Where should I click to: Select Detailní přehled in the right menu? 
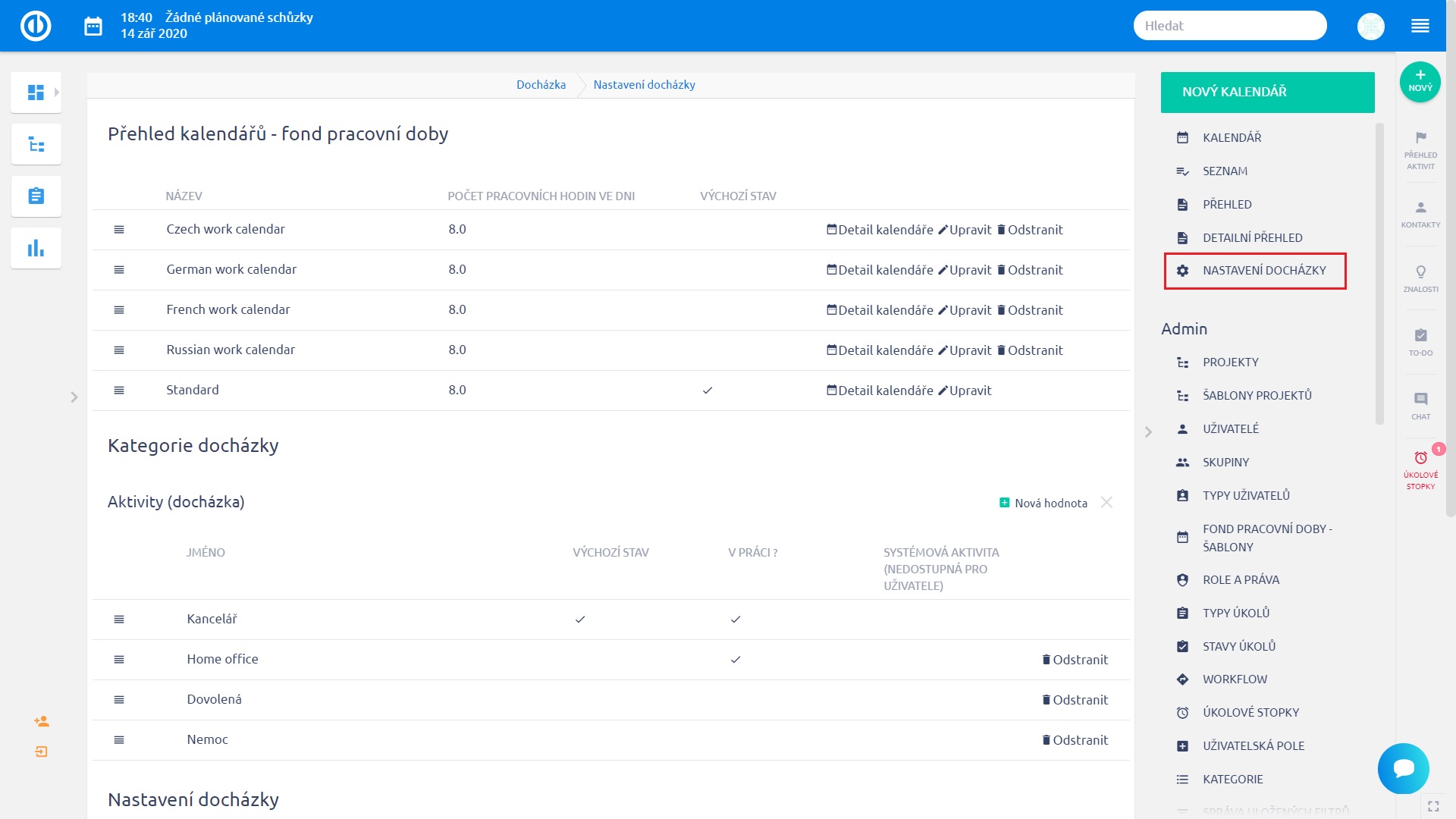pyautogui.click(x=1252, y=237)
